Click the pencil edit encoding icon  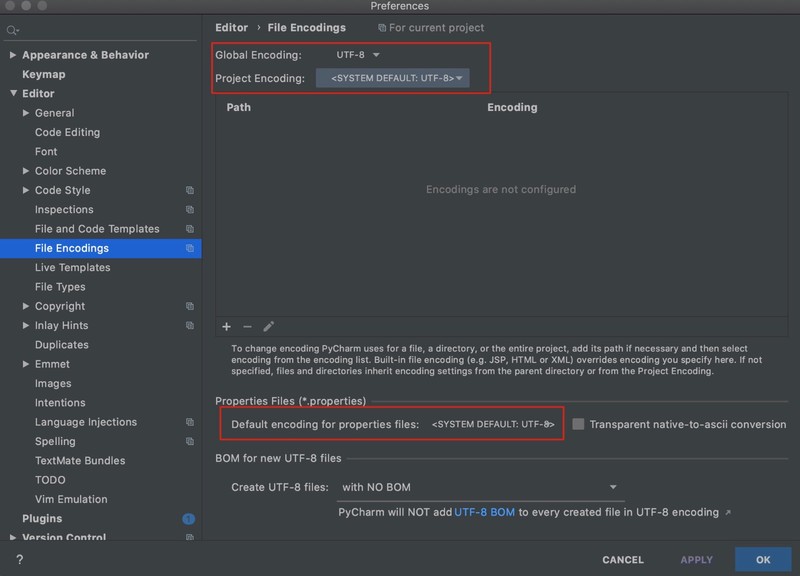coord(268,327)
